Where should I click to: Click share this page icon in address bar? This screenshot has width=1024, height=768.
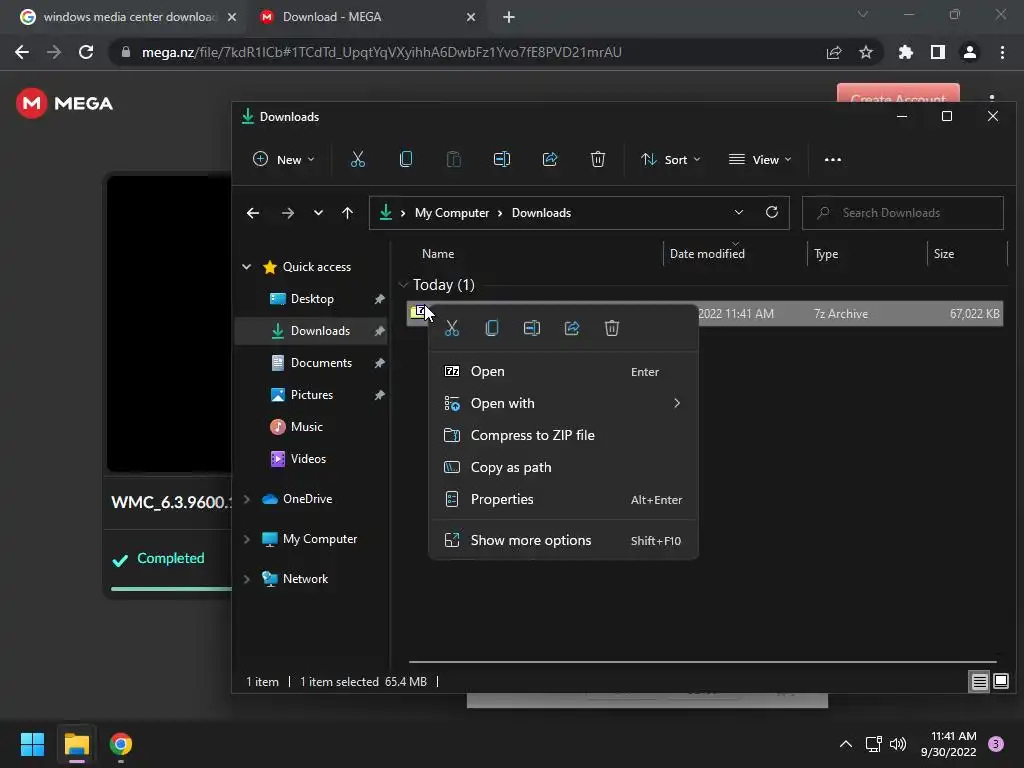pyautogui.click(x=834, y=52)
